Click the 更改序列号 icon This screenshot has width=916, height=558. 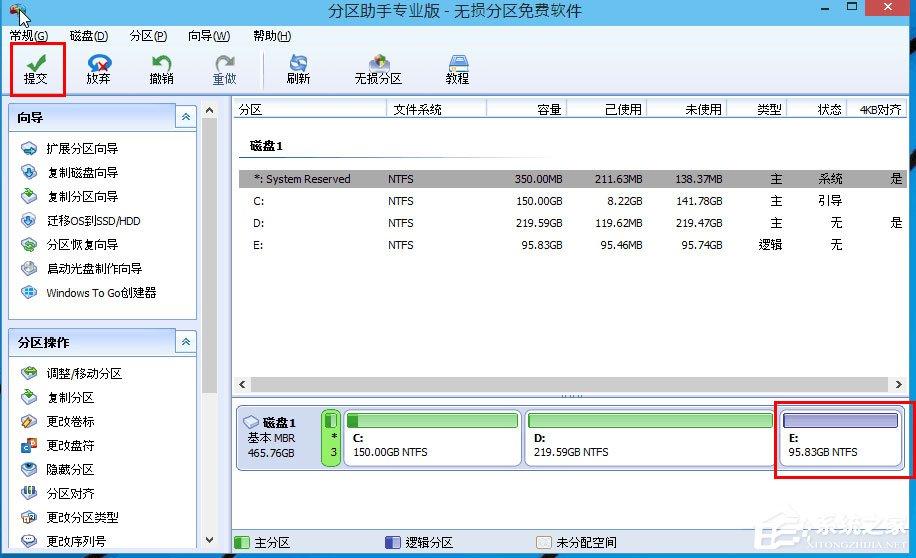coord(29,541)
